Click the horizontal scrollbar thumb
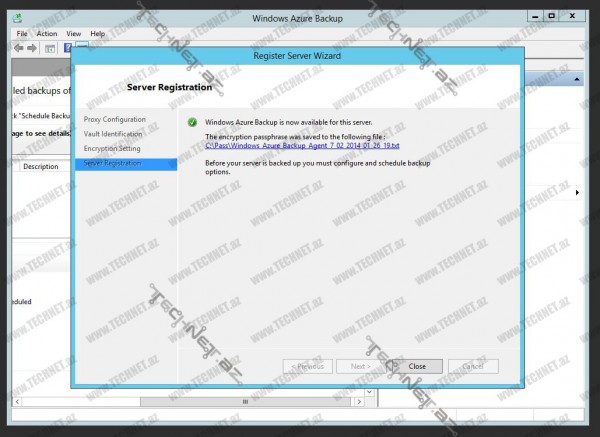This screenshot has width=600, height=437. tap(245, 401)
